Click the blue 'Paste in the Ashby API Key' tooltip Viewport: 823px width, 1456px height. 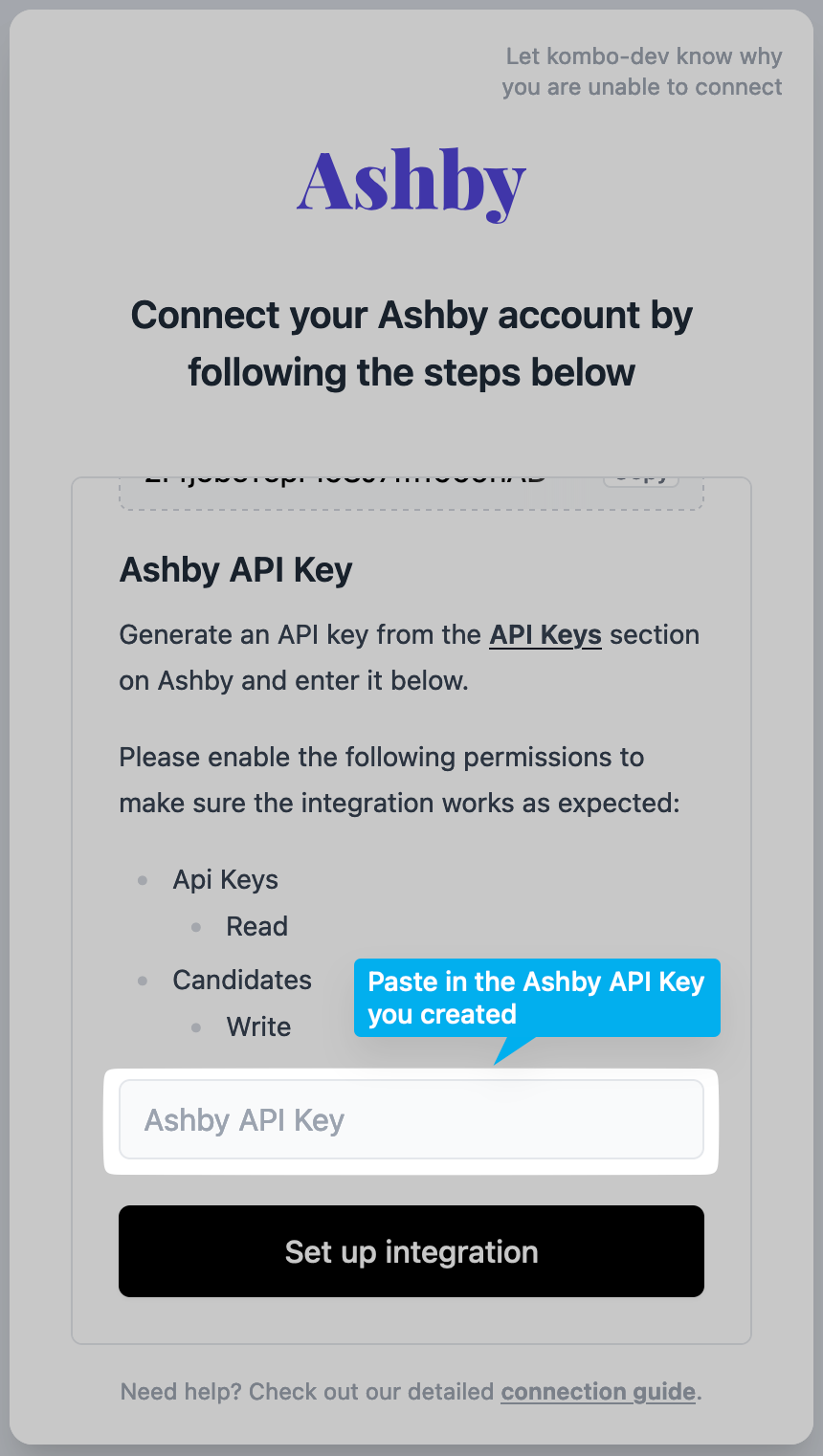click(x=536, y=998)
